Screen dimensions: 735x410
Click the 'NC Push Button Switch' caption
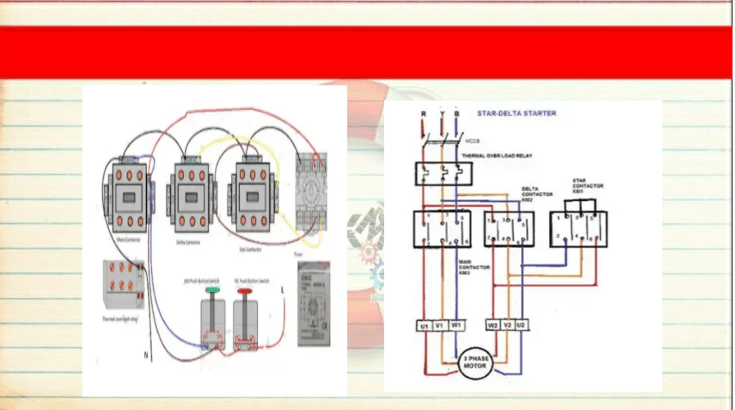252,281
